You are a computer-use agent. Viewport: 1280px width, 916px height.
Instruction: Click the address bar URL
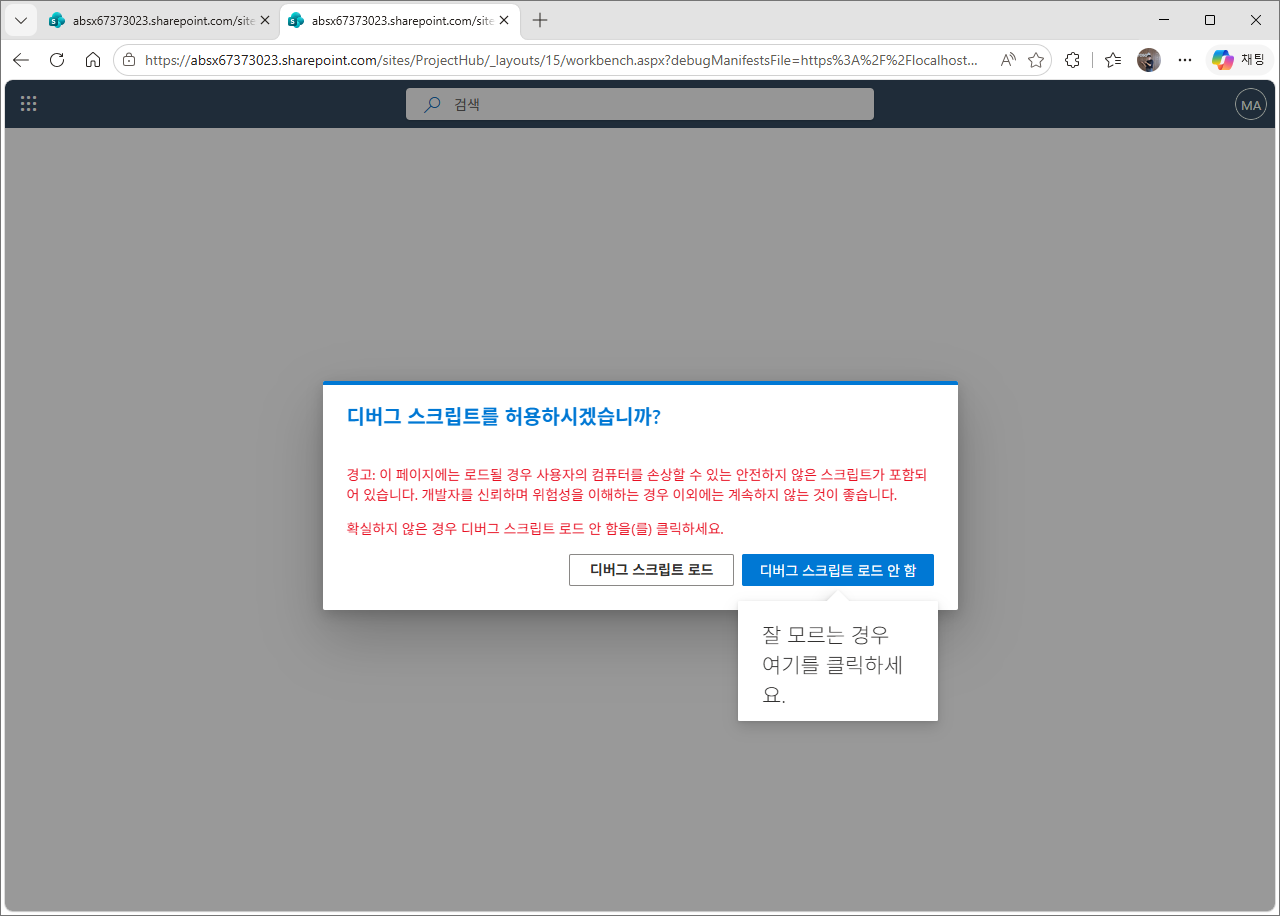point(561,60)
